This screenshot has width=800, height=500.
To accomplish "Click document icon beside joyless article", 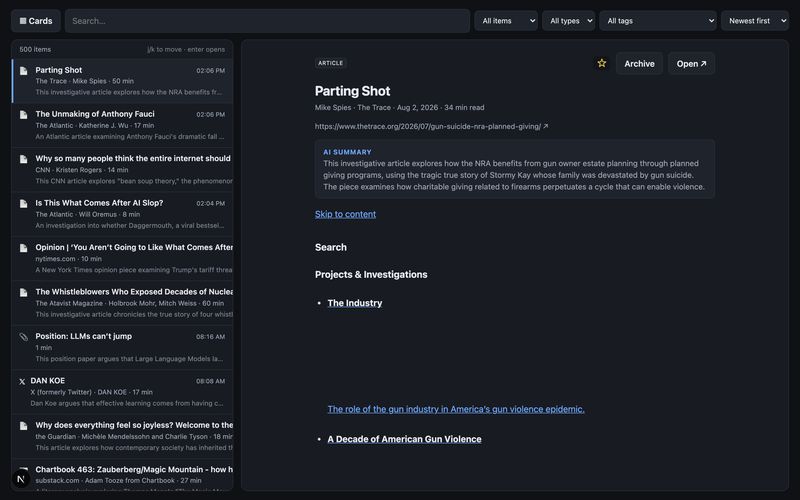I will [23, 426].
